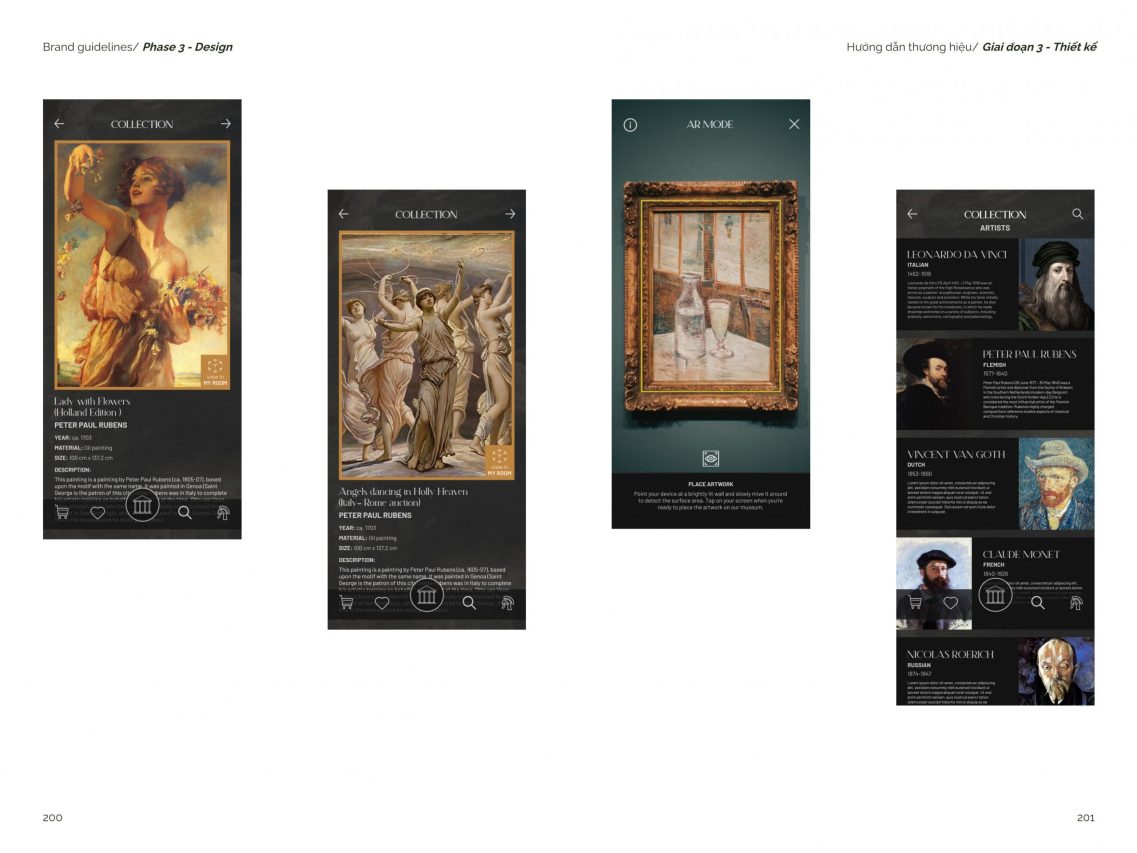Select PETER PAUL RUBENS name in Artists list
This screenshot has width=1137, height=853.
pyautogui.click(x=1029, y=354)
